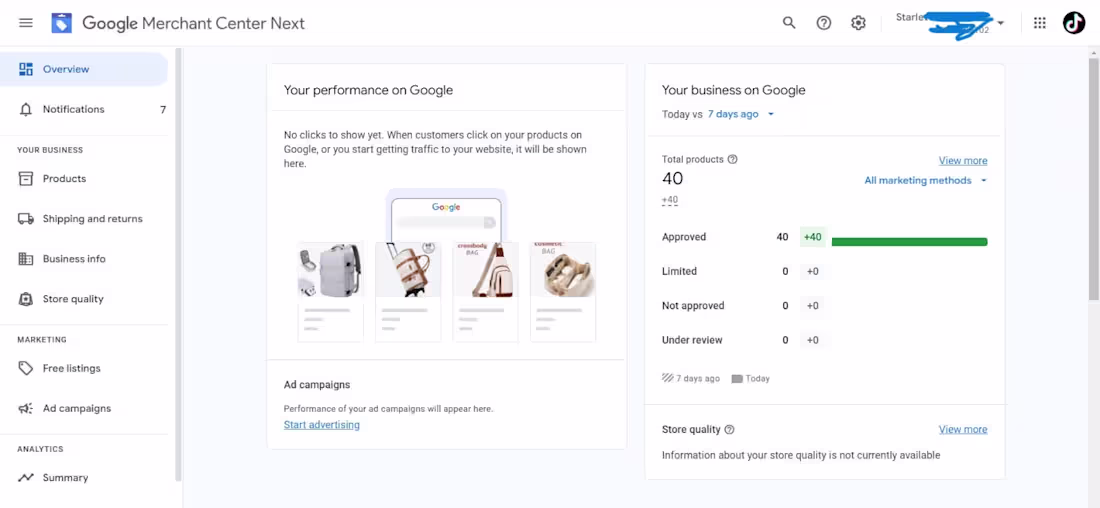Viewport: 1100px width, 508px height.
Task: Click the Today legend entry
Action: point(751,379)
